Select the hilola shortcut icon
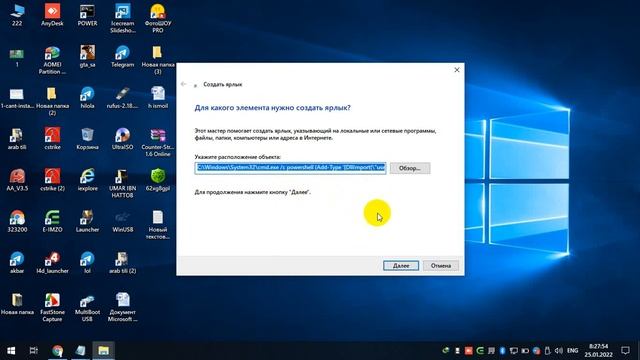Screen dimensions: 640x360 tap(87, 98)
